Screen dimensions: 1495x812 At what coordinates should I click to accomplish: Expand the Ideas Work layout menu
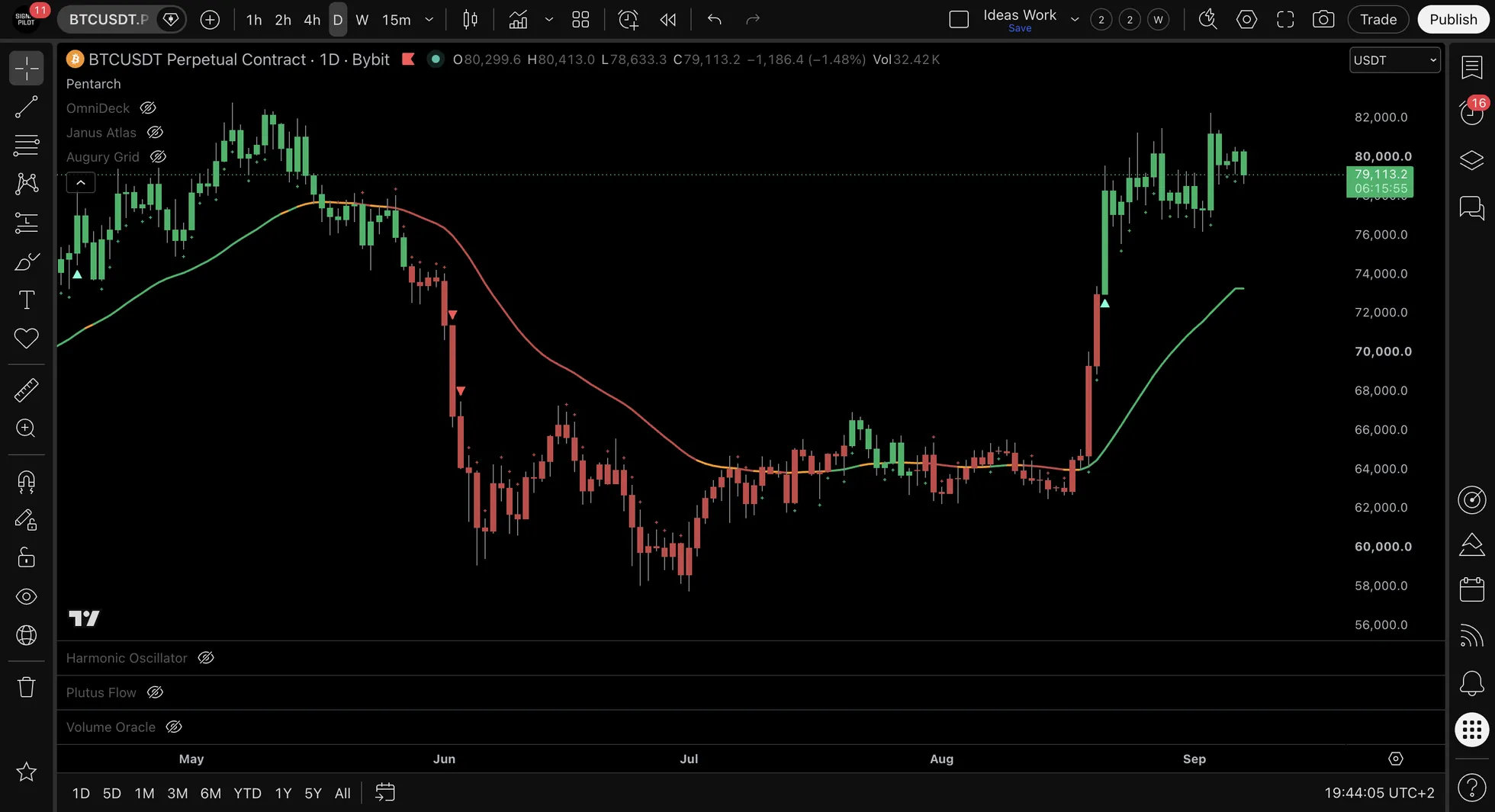click(x=1075, y=20)
